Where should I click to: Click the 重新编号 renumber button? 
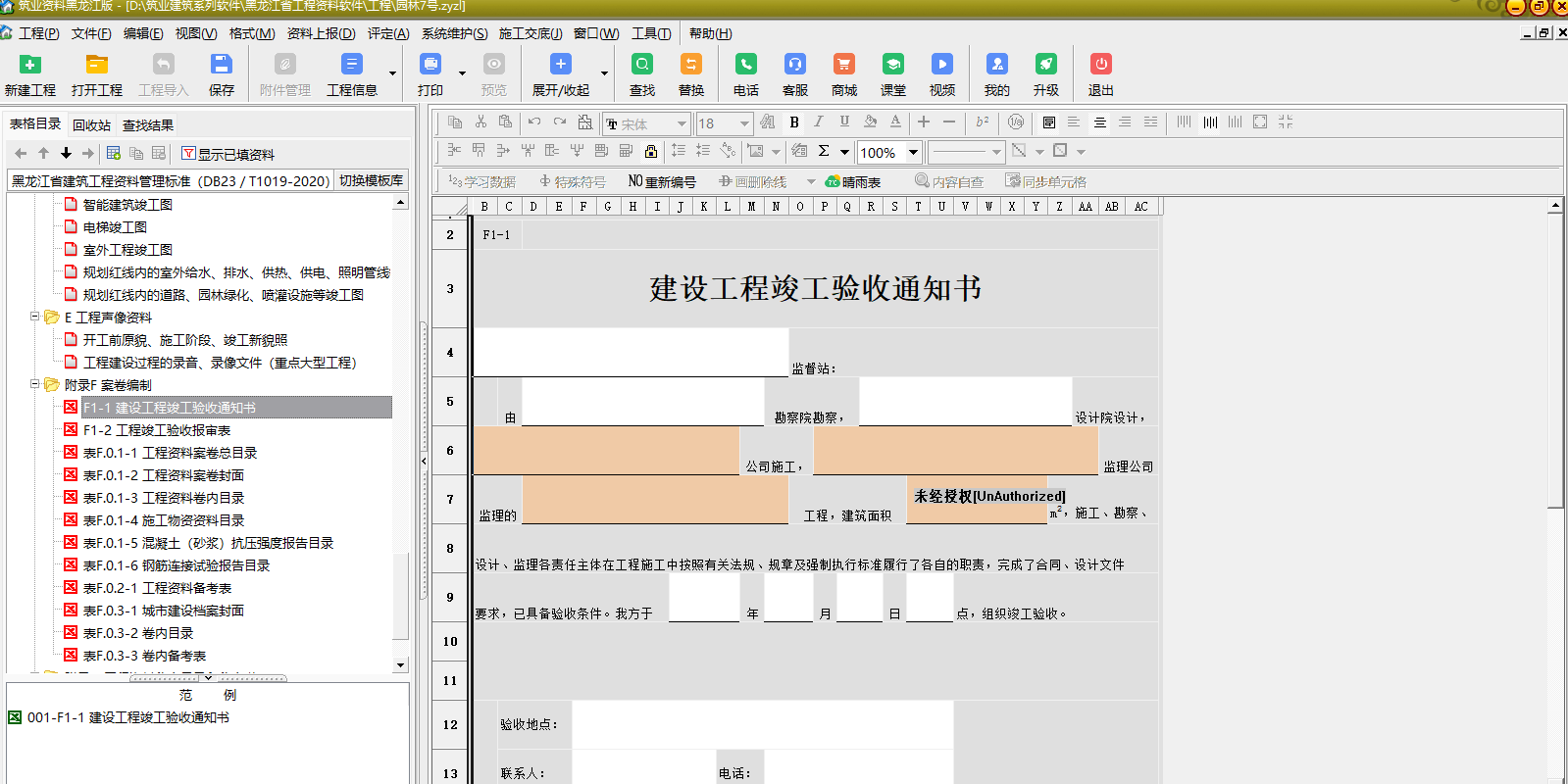coord(662,181)
